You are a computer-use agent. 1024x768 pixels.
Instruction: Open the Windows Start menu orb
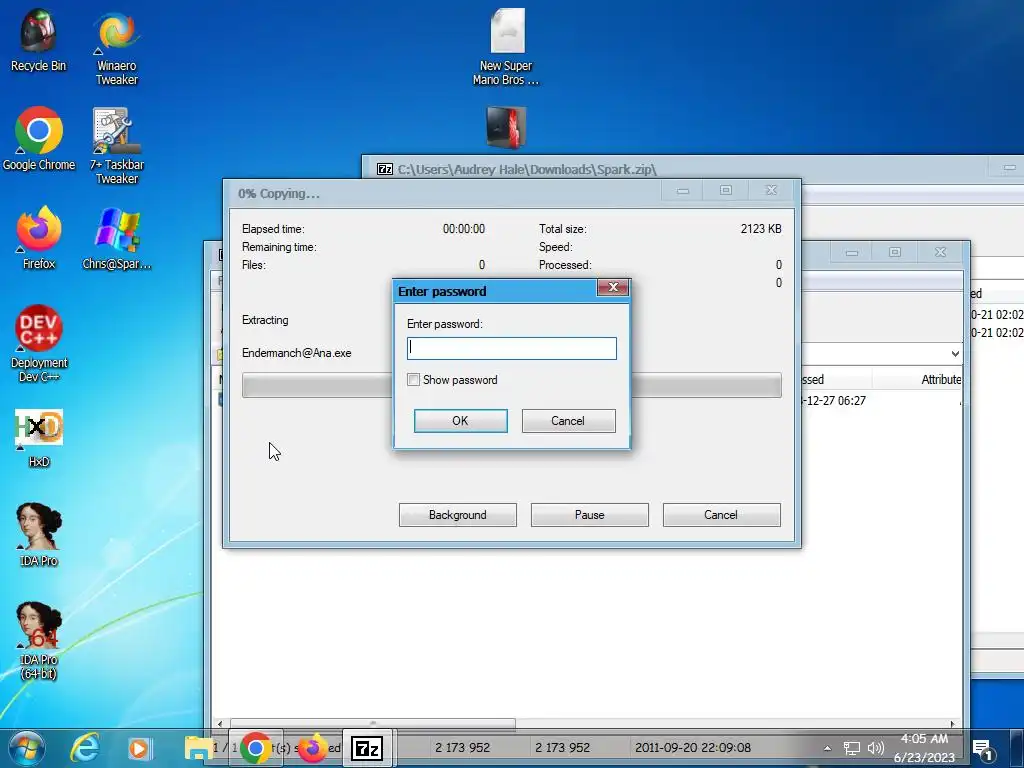[27, 748]
